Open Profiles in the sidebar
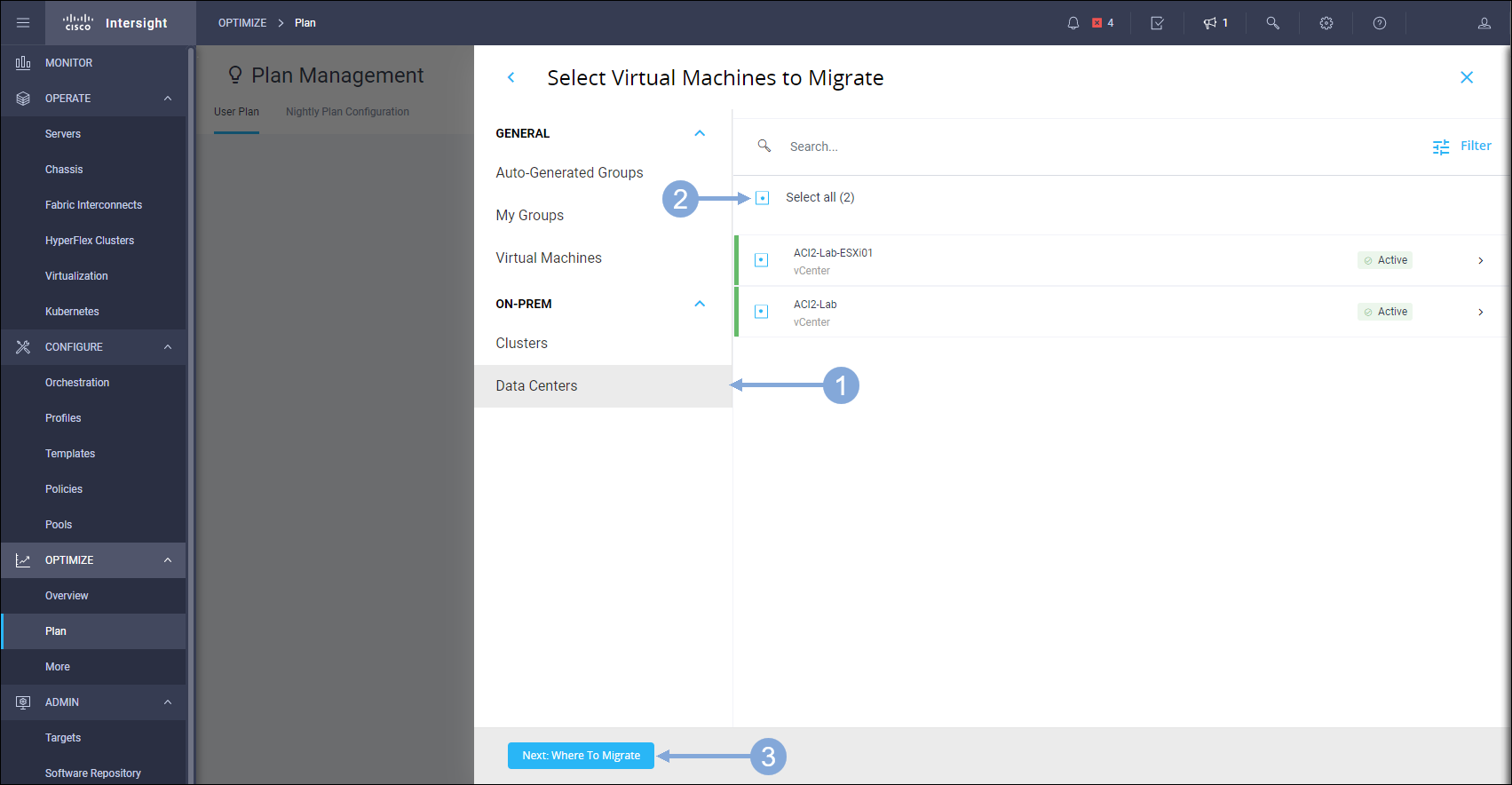1512x785 pixels. point(63,418)
